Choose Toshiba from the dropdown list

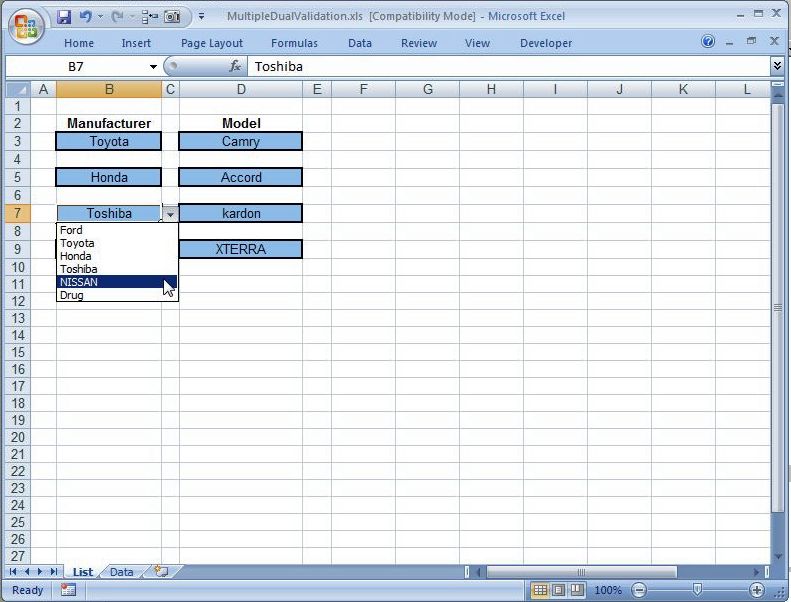click(x=117, y=269)
